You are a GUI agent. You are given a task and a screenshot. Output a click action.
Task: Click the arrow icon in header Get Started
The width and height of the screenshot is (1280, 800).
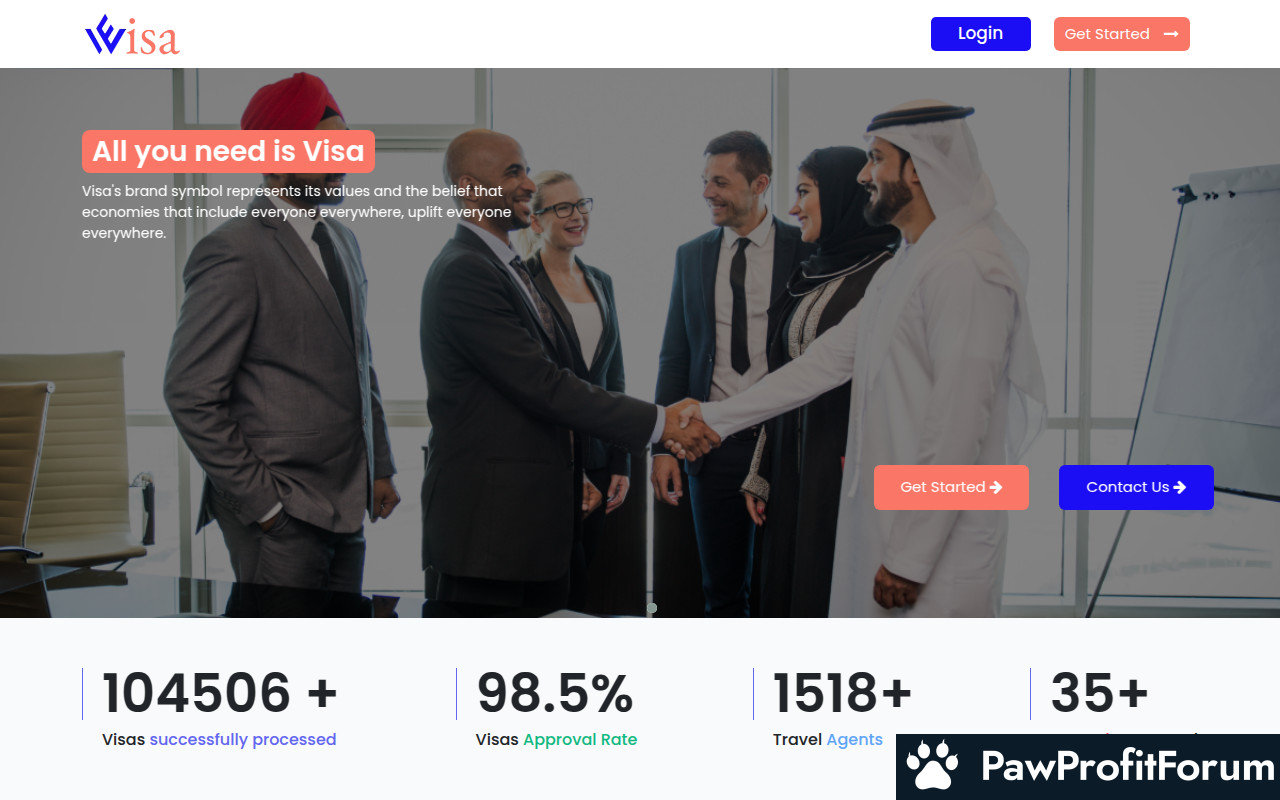[1171, 34]
